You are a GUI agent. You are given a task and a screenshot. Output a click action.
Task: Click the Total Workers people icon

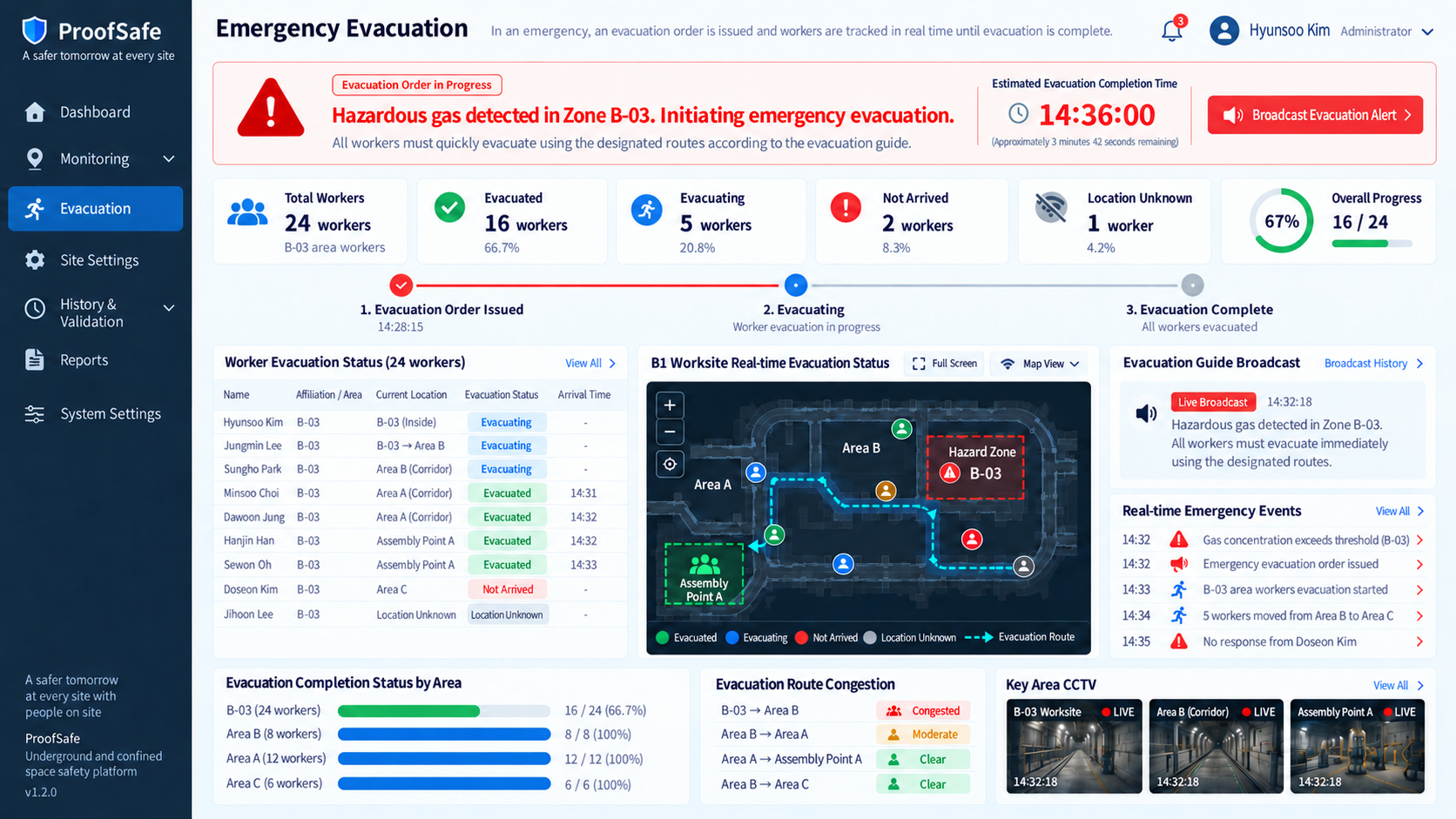(247, 212)
